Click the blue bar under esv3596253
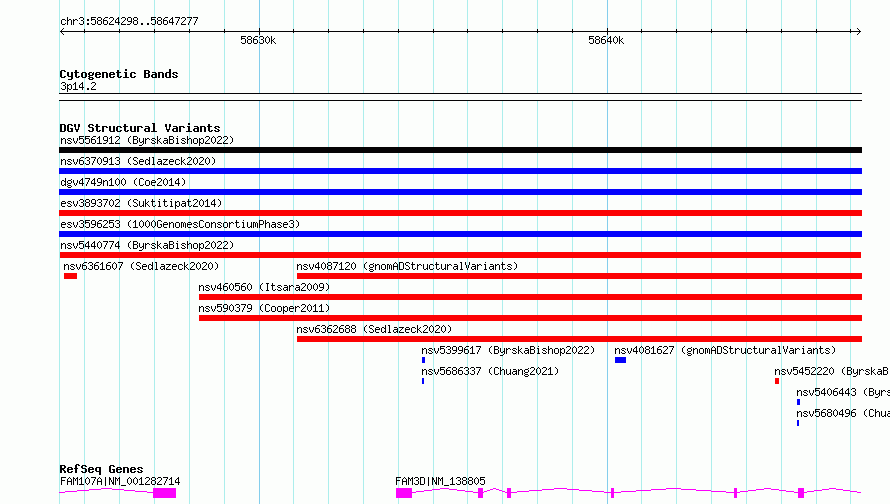 click(460, 234)
